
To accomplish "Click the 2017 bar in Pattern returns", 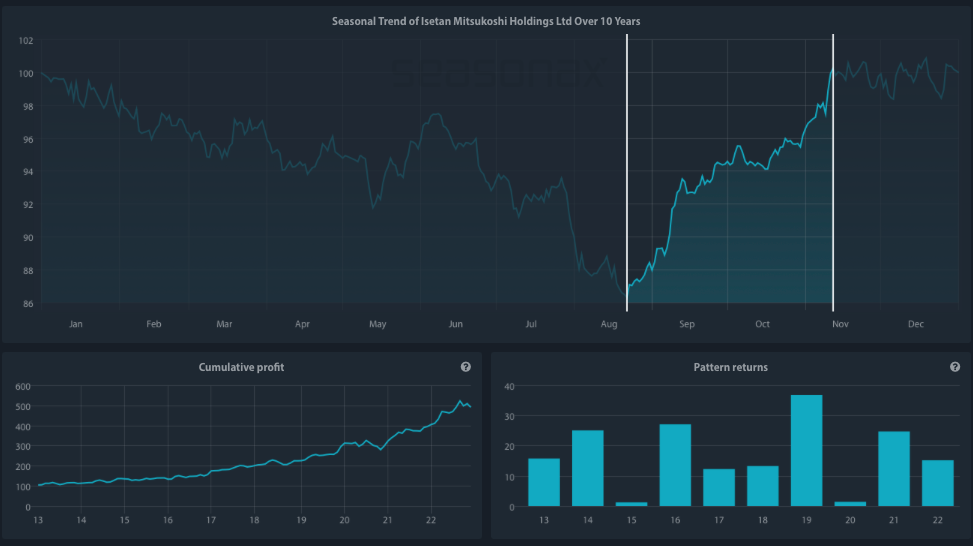I will pyautogui.click(x=719, y=488).
